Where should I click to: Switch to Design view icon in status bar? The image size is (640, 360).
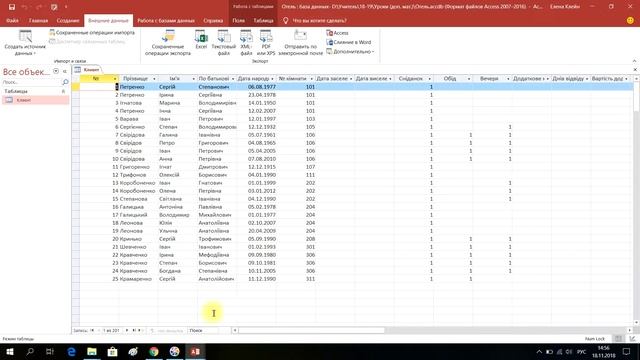tap(632, 339)
